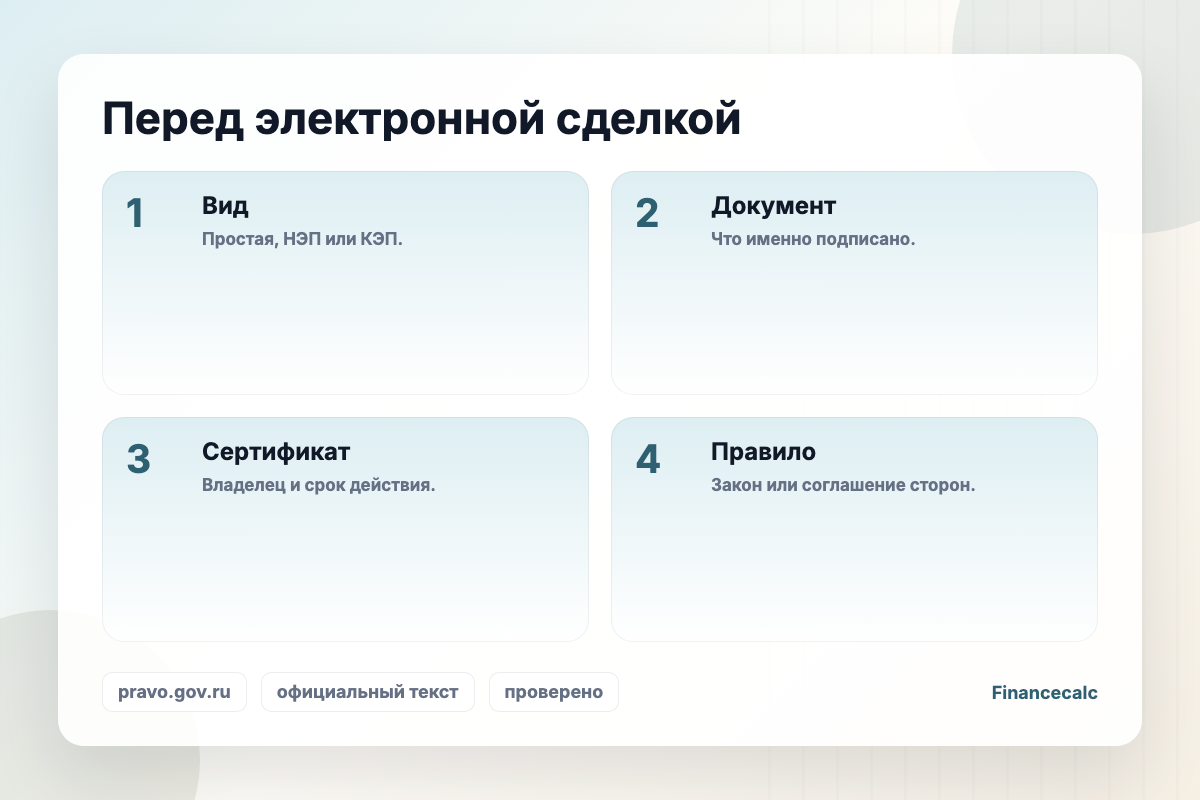Image resolution: width=1200 pixels, height=800 pixels.
Task: Click the "pravo.gov.ru" tag
Action: point(174,692)
